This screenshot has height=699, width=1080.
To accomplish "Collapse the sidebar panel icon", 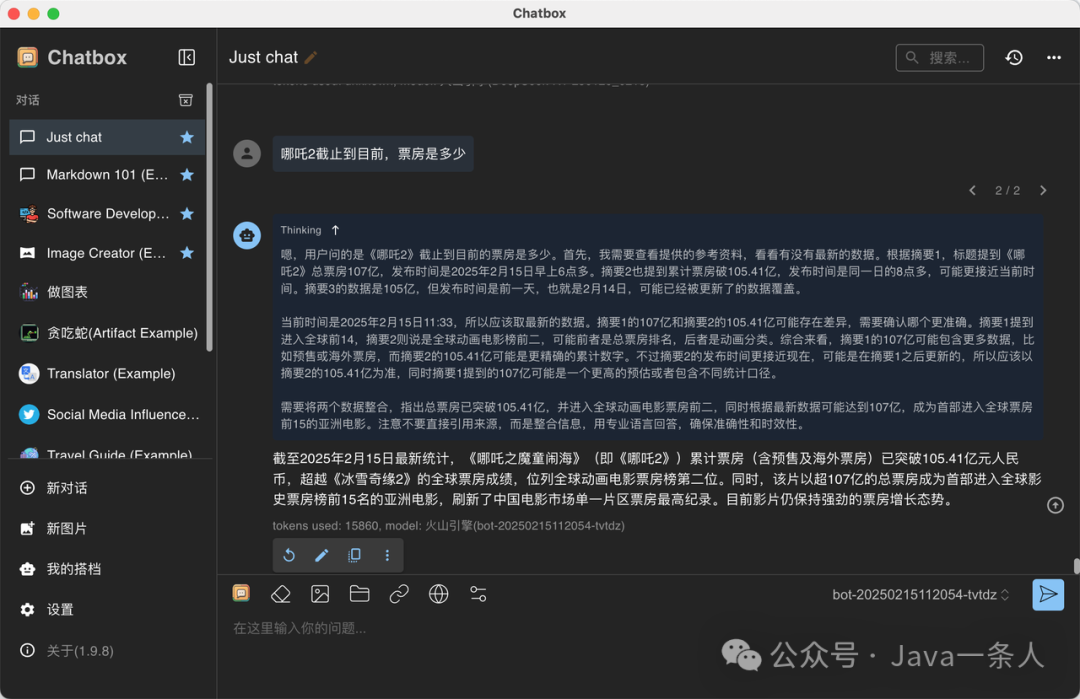I will (x=187, y=57).
